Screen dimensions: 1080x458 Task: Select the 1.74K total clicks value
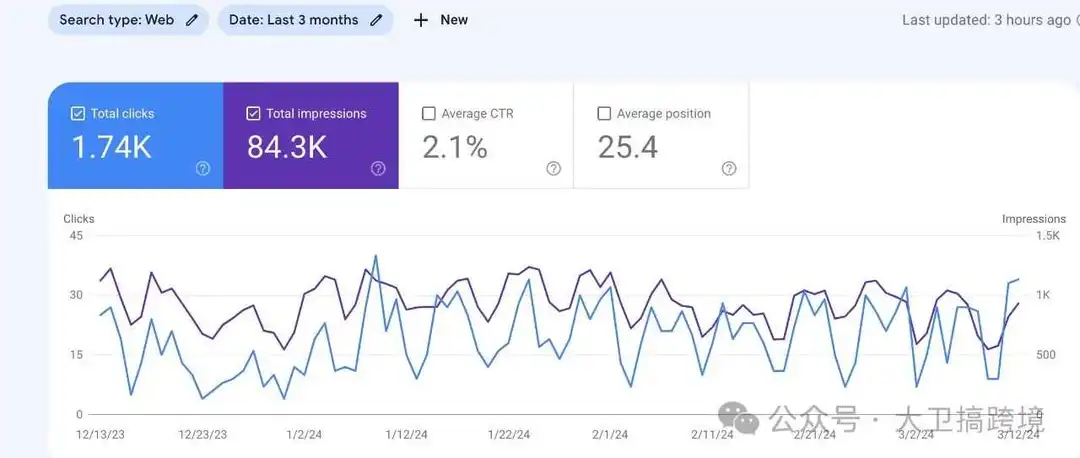[x=112, y=147]
